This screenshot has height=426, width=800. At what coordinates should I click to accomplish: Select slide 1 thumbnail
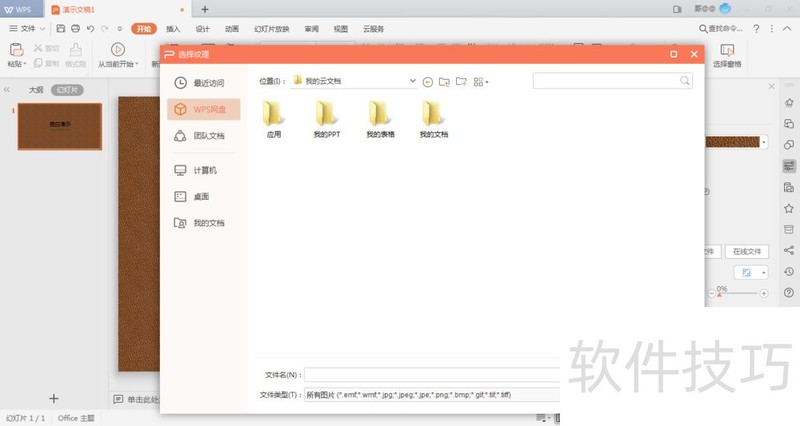[x=60, y=126]
